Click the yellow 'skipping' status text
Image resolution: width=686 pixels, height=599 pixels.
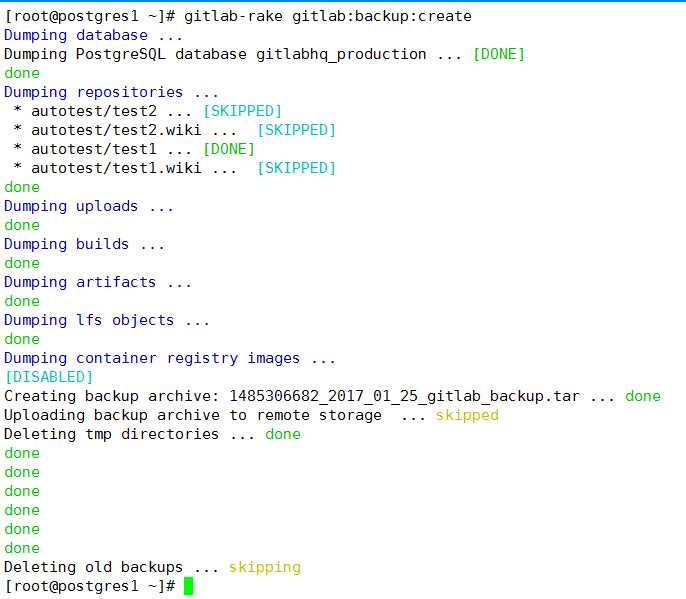265,567
